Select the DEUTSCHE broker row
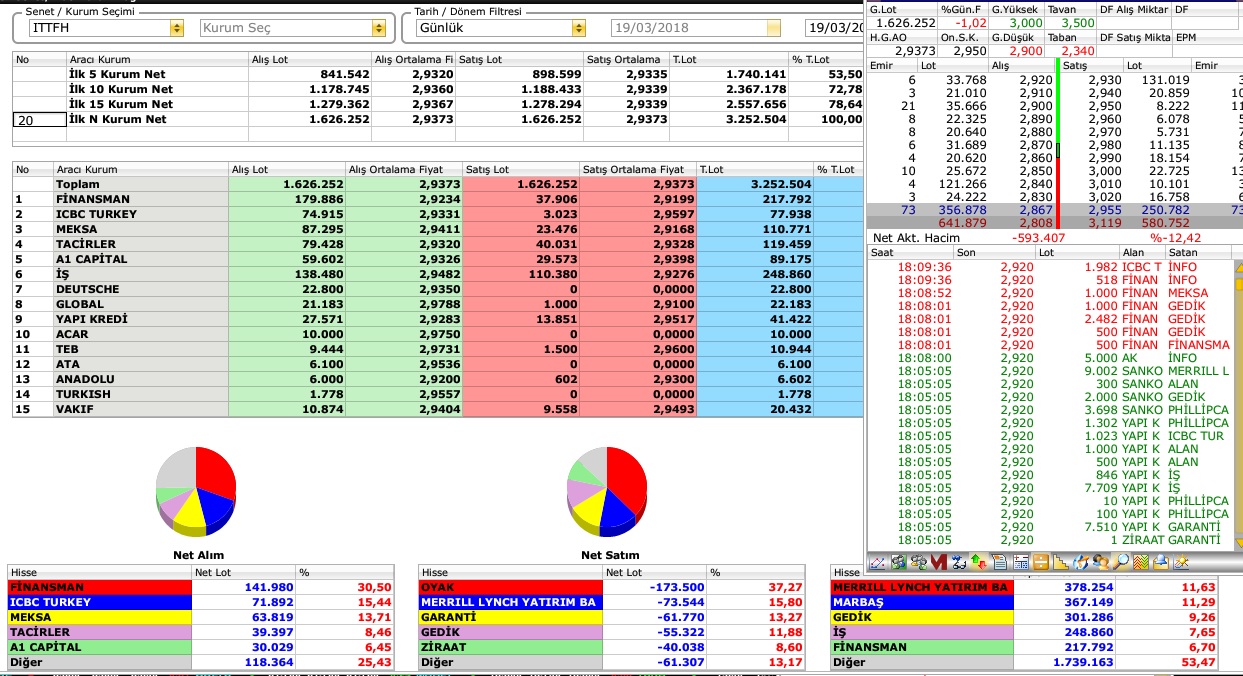 pos(437,289)
